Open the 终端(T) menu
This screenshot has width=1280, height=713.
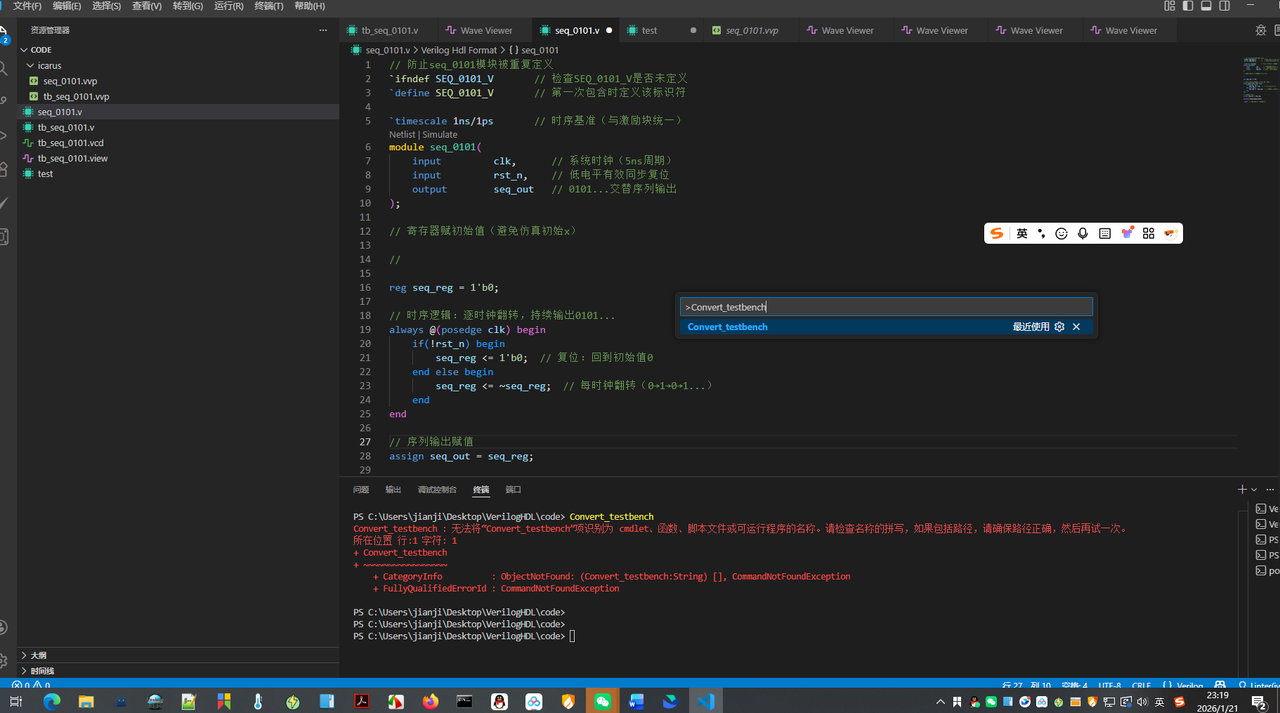pyautogui.click(x=269, y=6)
